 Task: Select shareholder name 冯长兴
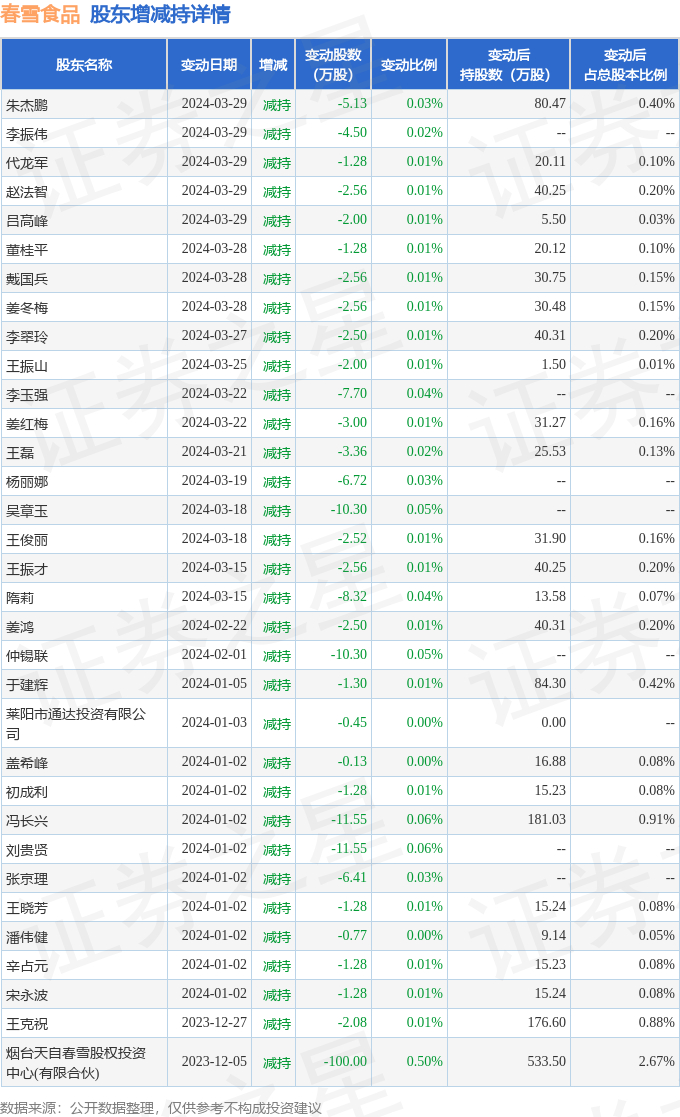(x=27, y=821)
